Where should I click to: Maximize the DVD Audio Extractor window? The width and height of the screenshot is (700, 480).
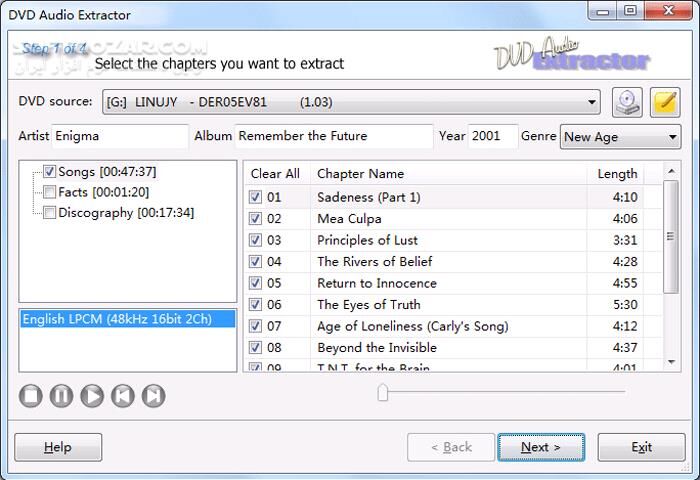[630, 11]
